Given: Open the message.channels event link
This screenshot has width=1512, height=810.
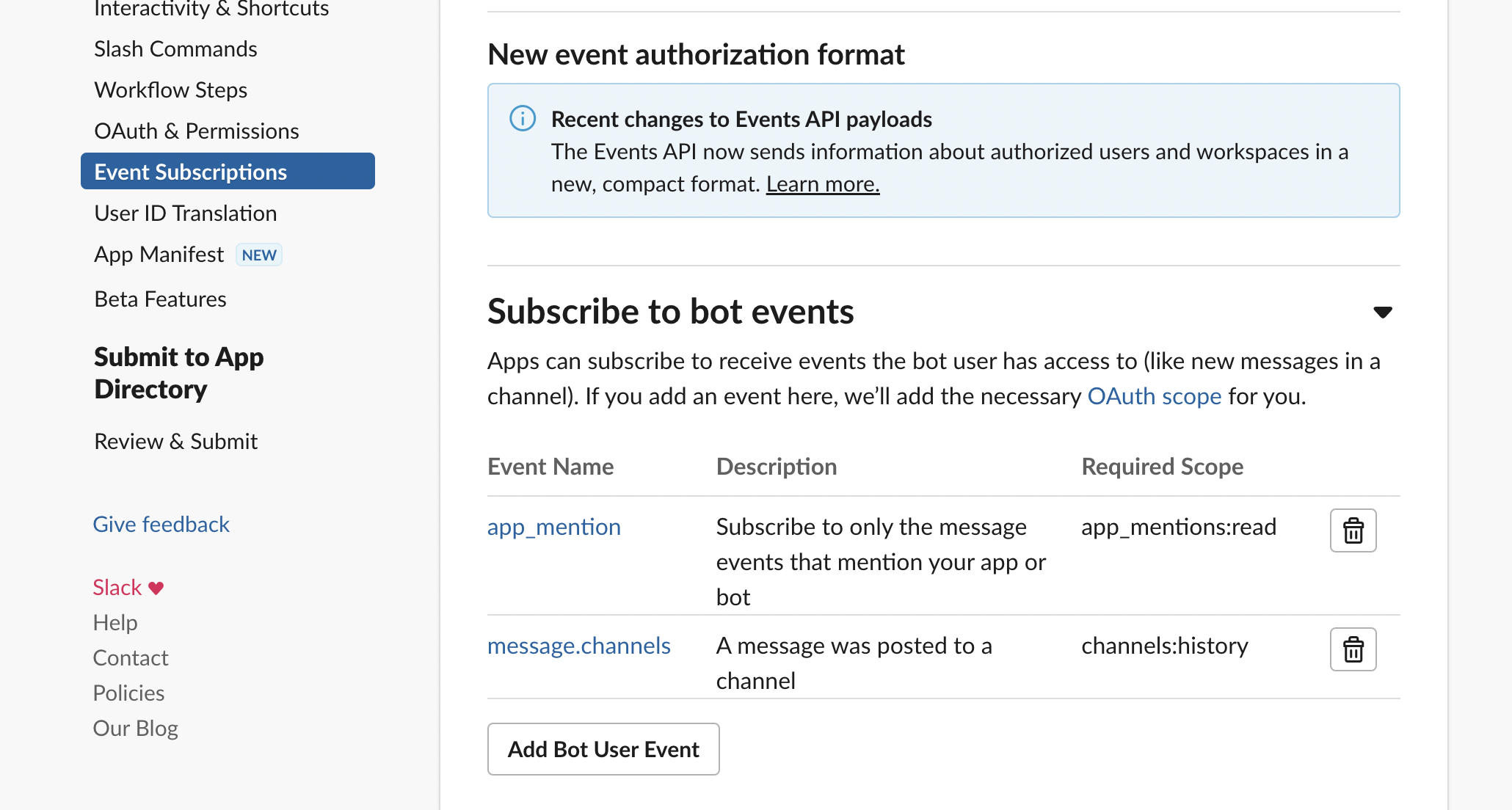Looking at the screenshot, I should click(579, 646).
